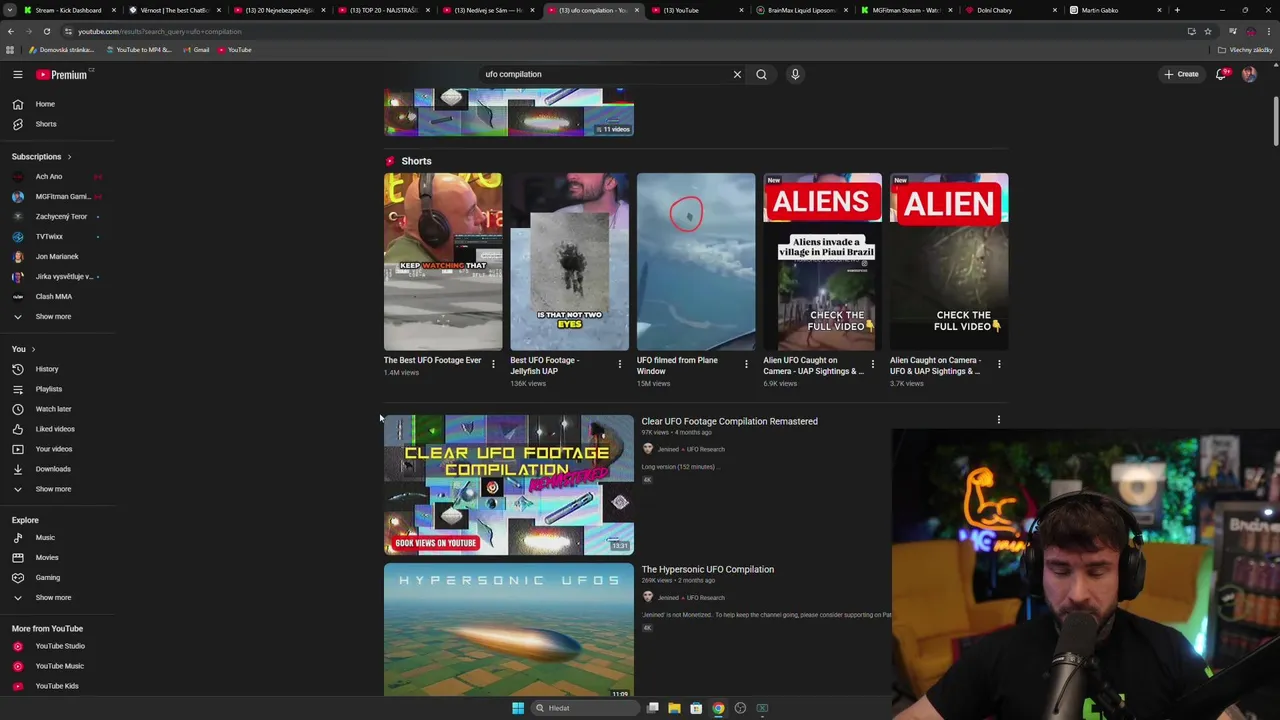Open the notifications bell

1221,74
